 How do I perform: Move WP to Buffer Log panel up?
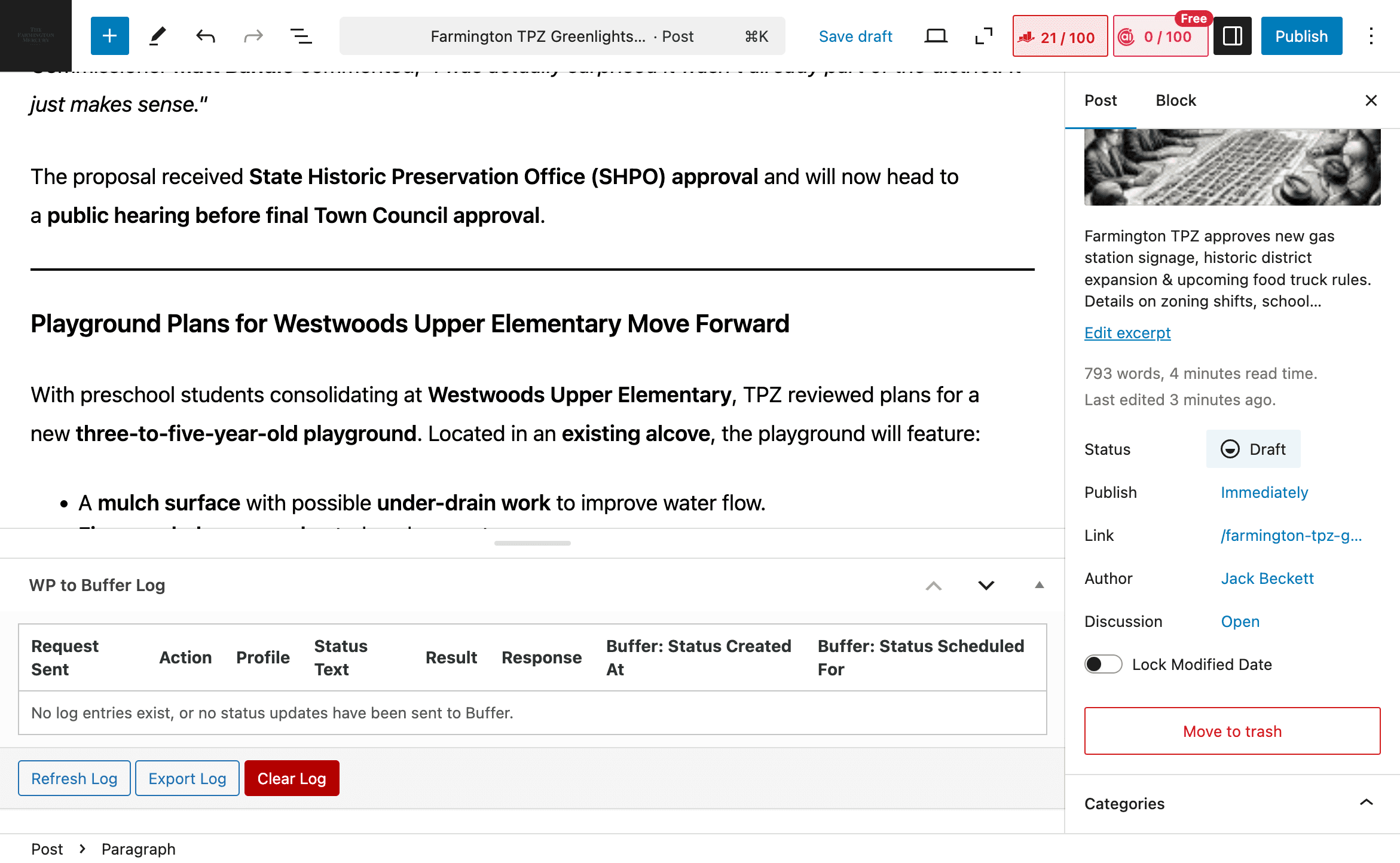[x=933, y=586]
